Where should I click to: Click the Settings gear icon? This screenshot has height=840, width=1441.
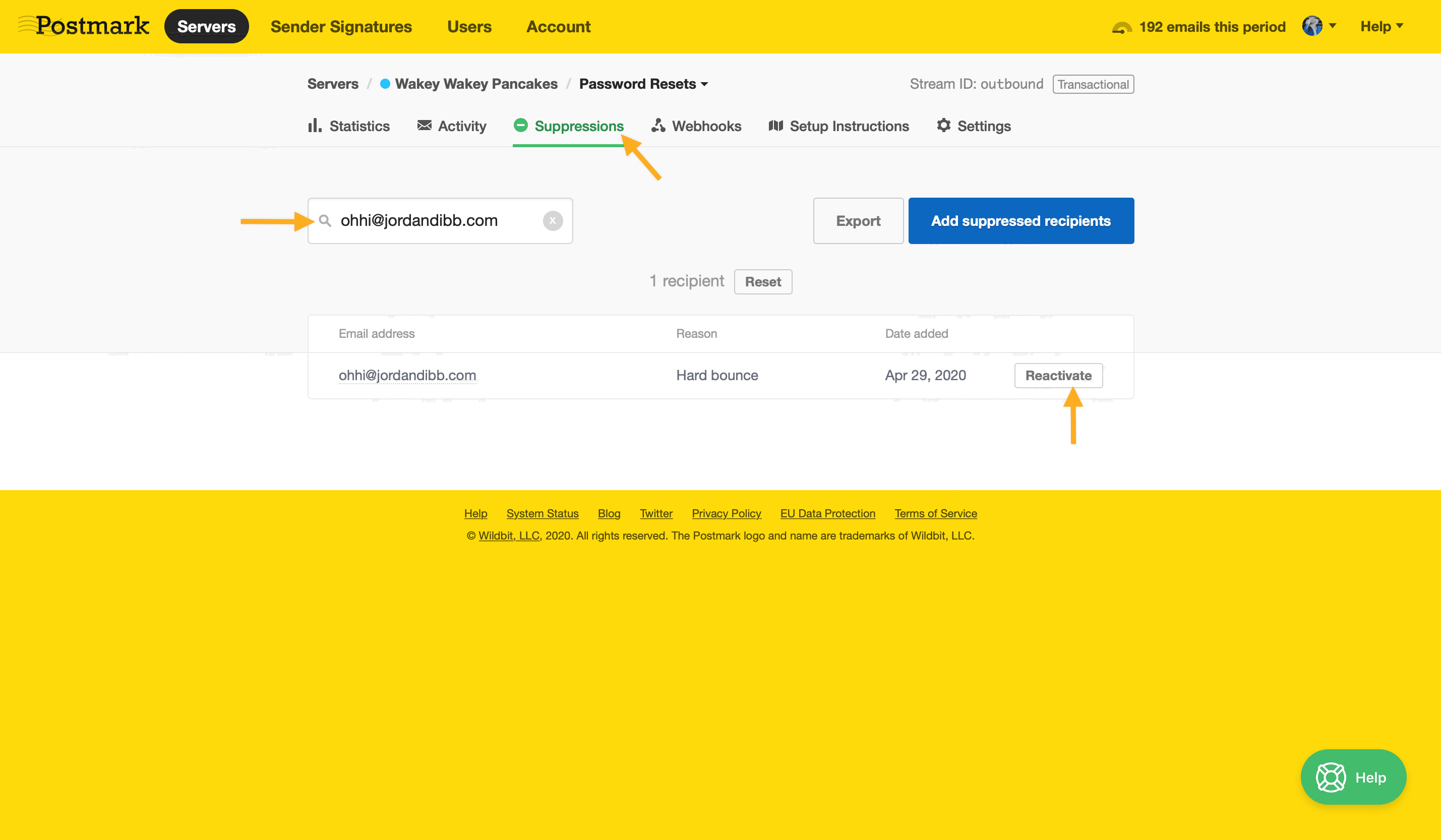pos(943,125)
